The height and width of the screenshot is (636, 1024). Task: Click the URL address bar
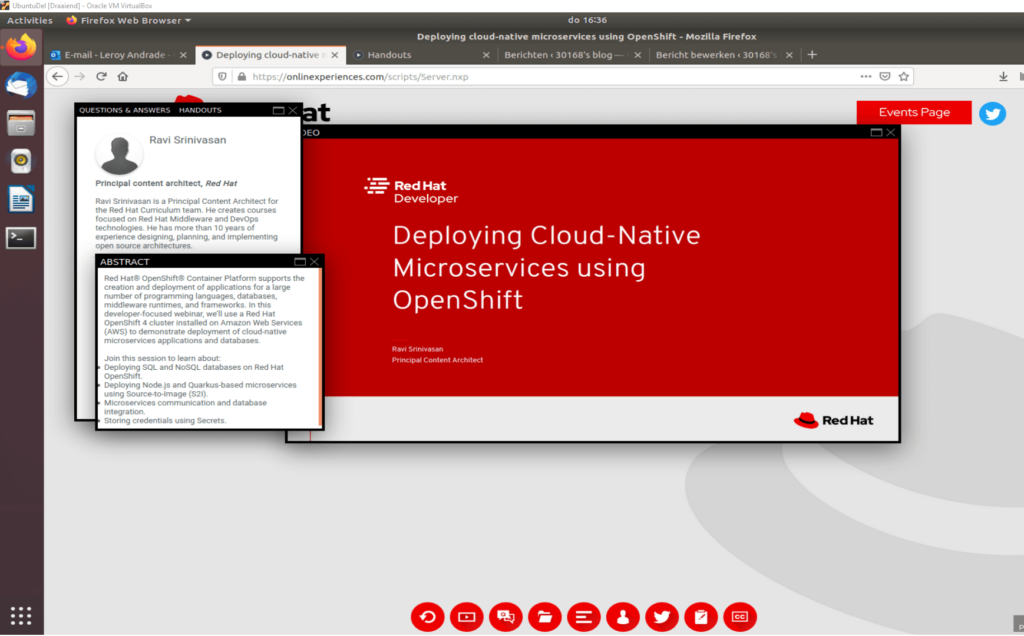550,76
